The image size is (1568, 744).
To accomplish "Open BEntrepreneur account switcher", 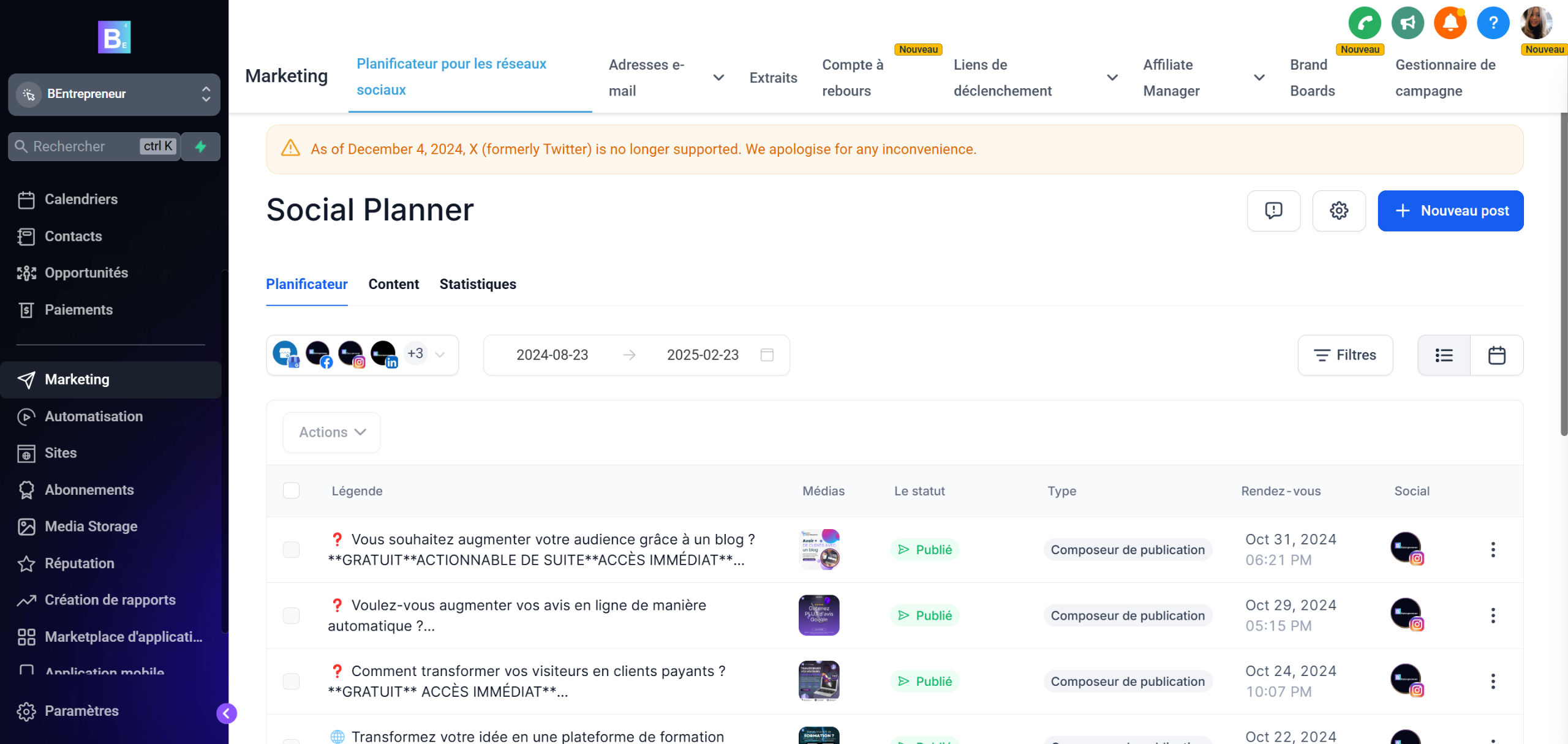I will click(114, 94).
